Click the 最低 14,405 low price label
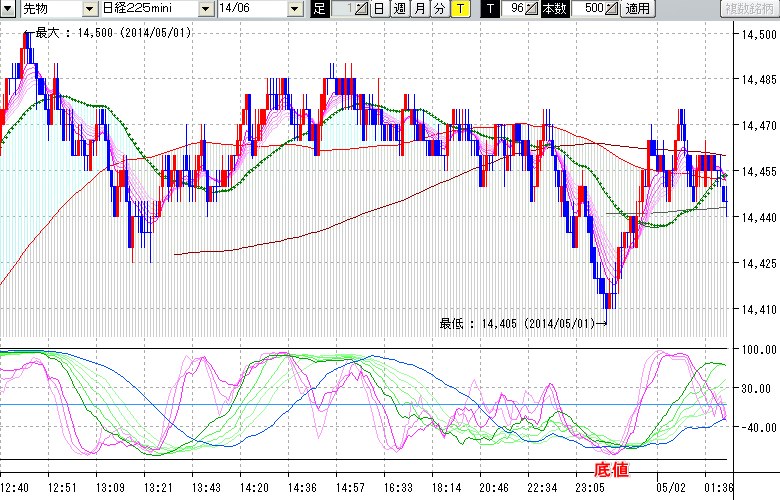The image size is (780, 500). (518, 323)
